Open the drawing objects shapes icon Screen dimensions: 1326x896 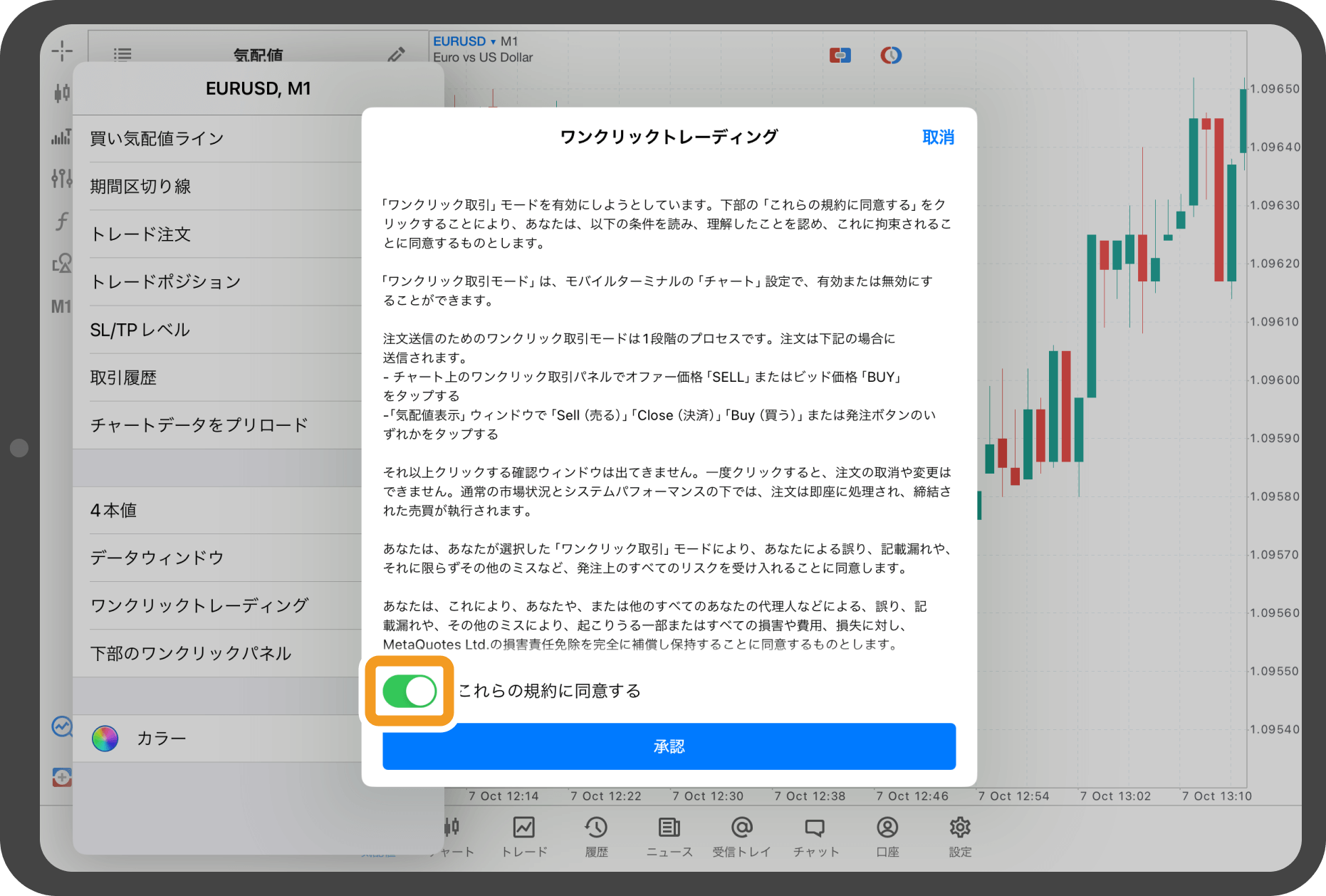62,264
